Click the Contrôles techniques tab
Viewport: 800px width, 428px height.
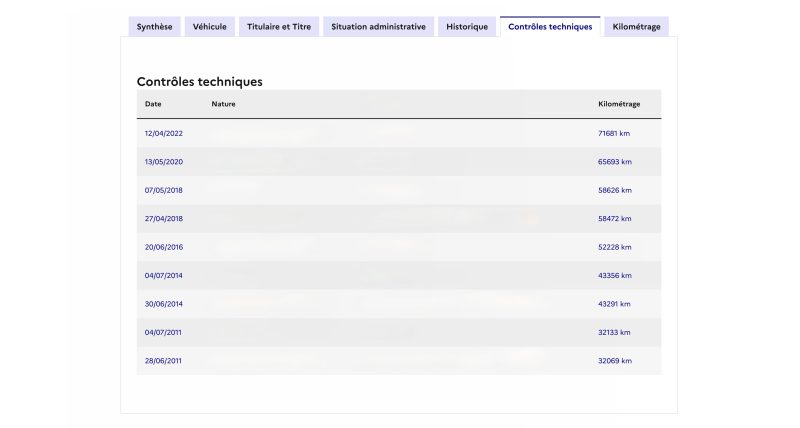click(550, 27)
